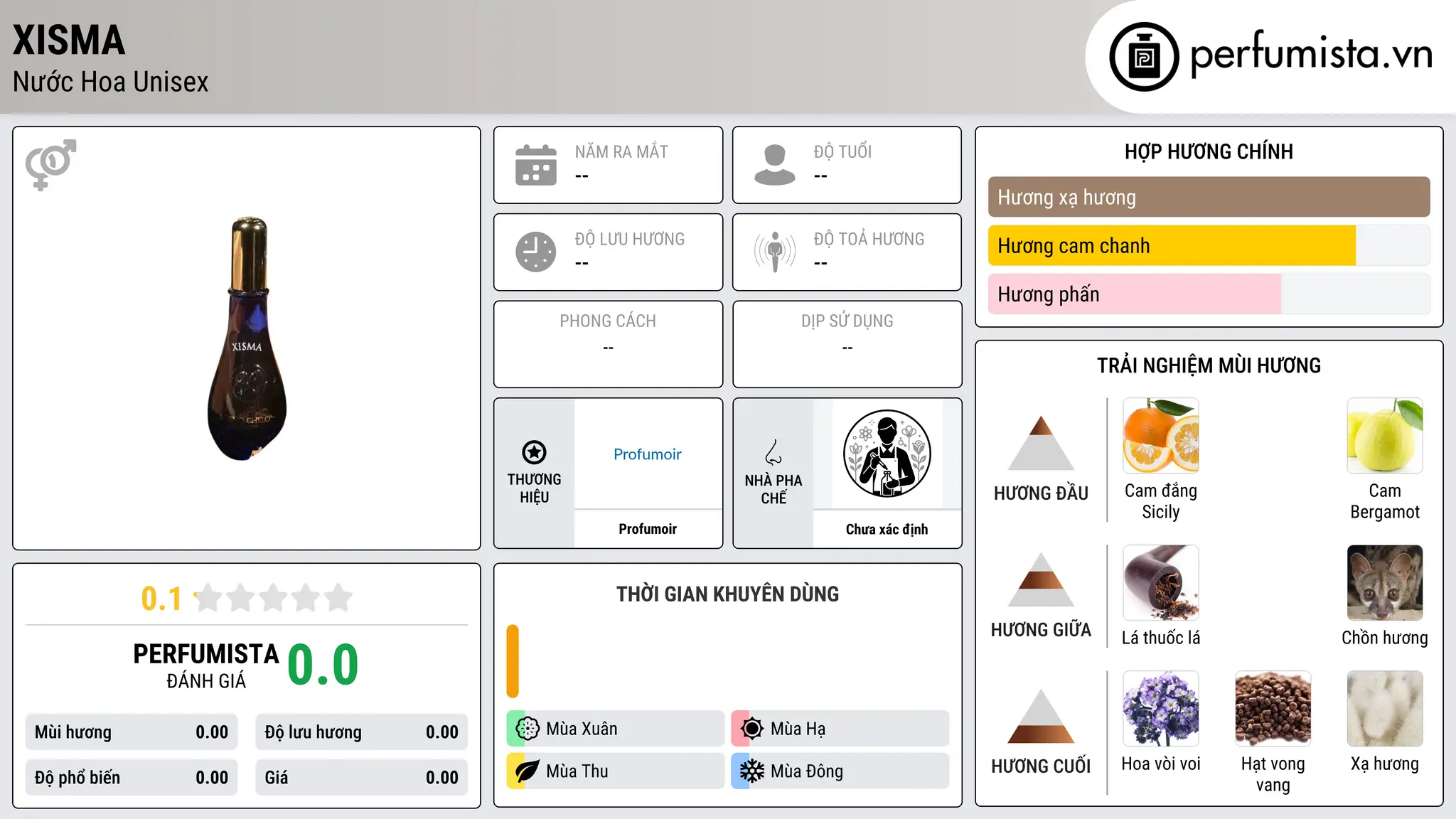The width and height of the screenshot is (1456, 819).
Task: Click the Hương phấn accord bar
Action: coord(1209,294)
